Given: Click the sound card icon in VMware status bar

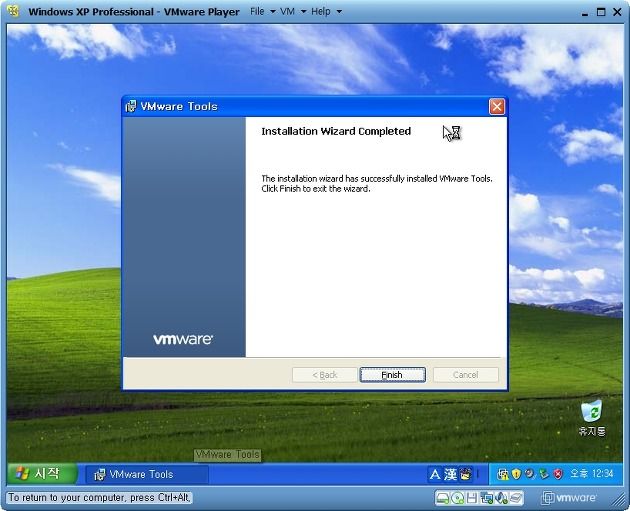Looking at the screenshot, I should (x=501, y=499).
